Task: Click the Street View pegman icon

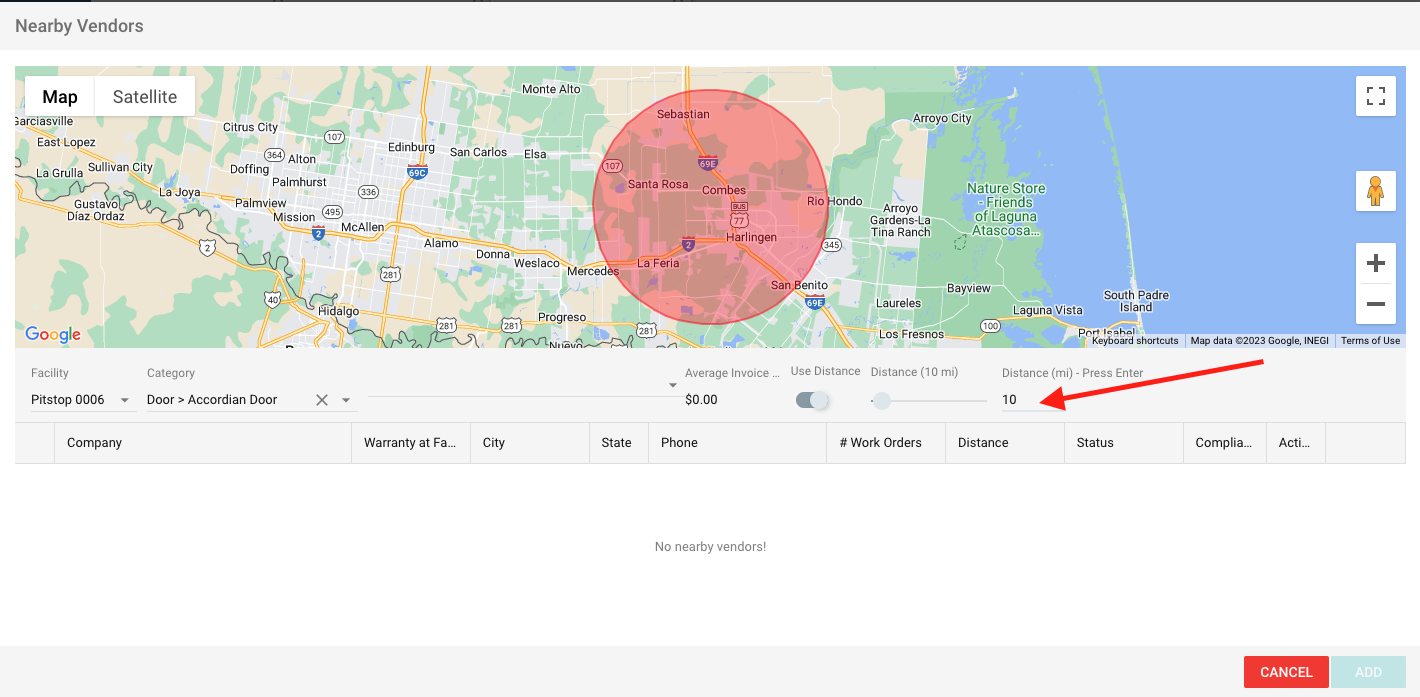Action: coord(1376,191)
